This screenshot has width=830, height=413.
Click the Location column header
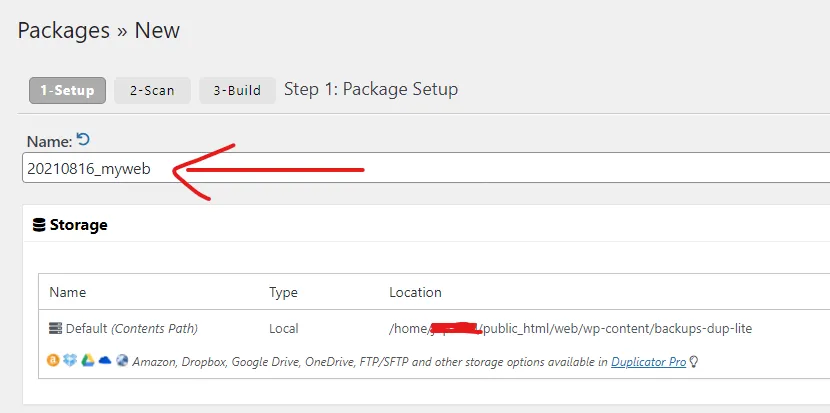[416, 292]
